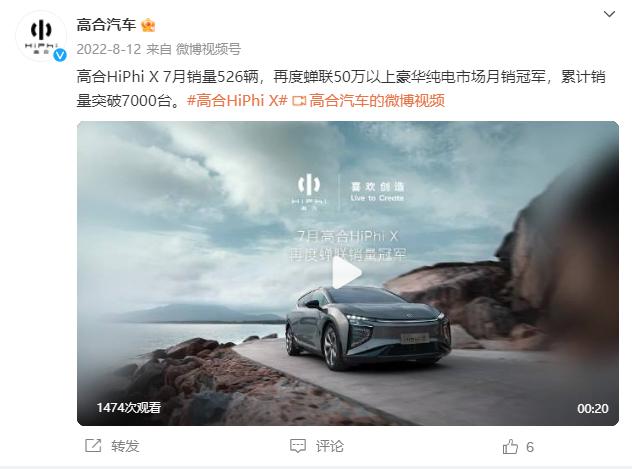The width and height of the screenshot is (632, 469).
Task: Click the car in the video thumbnail
Action: tap(368, 327)
